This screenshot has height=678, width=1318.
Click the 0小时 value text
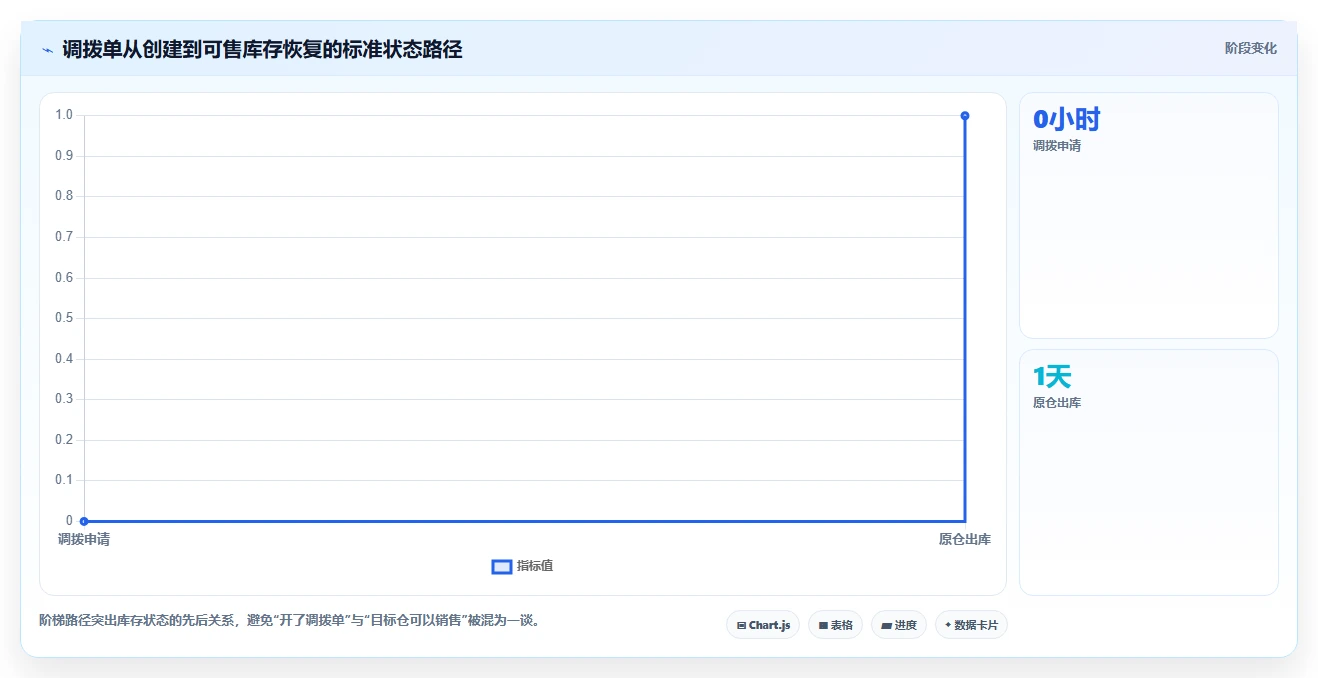(1066, 120)
